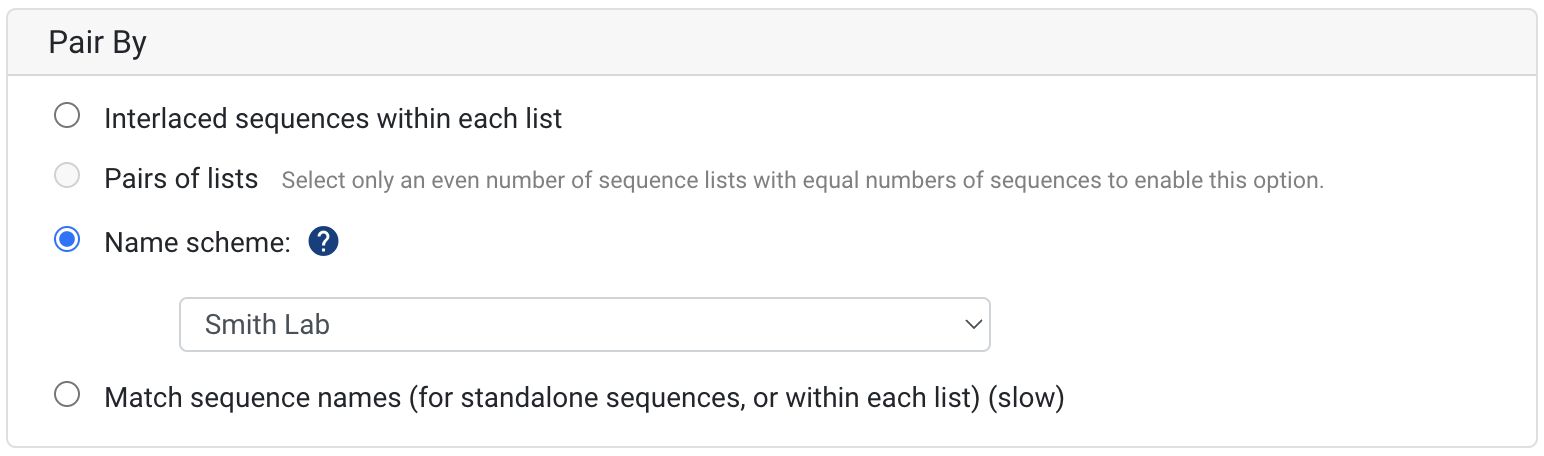The height and width of the screenshot is (456, 1544).
Task: Click the disabled Pairs of lists radio
Action: [67, 178]
